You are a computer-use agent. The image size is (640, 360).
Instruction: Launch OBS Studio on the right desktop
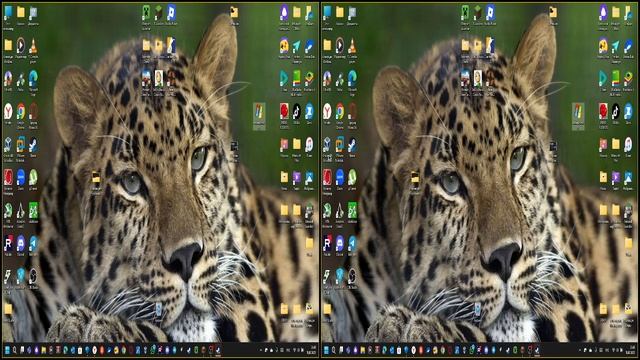tap(353, 276)
